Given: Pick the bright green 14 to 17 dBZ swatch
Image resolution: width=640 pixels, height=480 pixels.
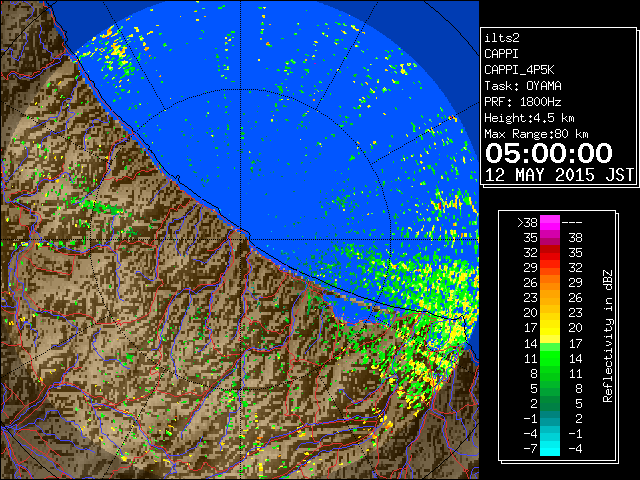Looking at the screenshot, I should (x=550, y=346).
